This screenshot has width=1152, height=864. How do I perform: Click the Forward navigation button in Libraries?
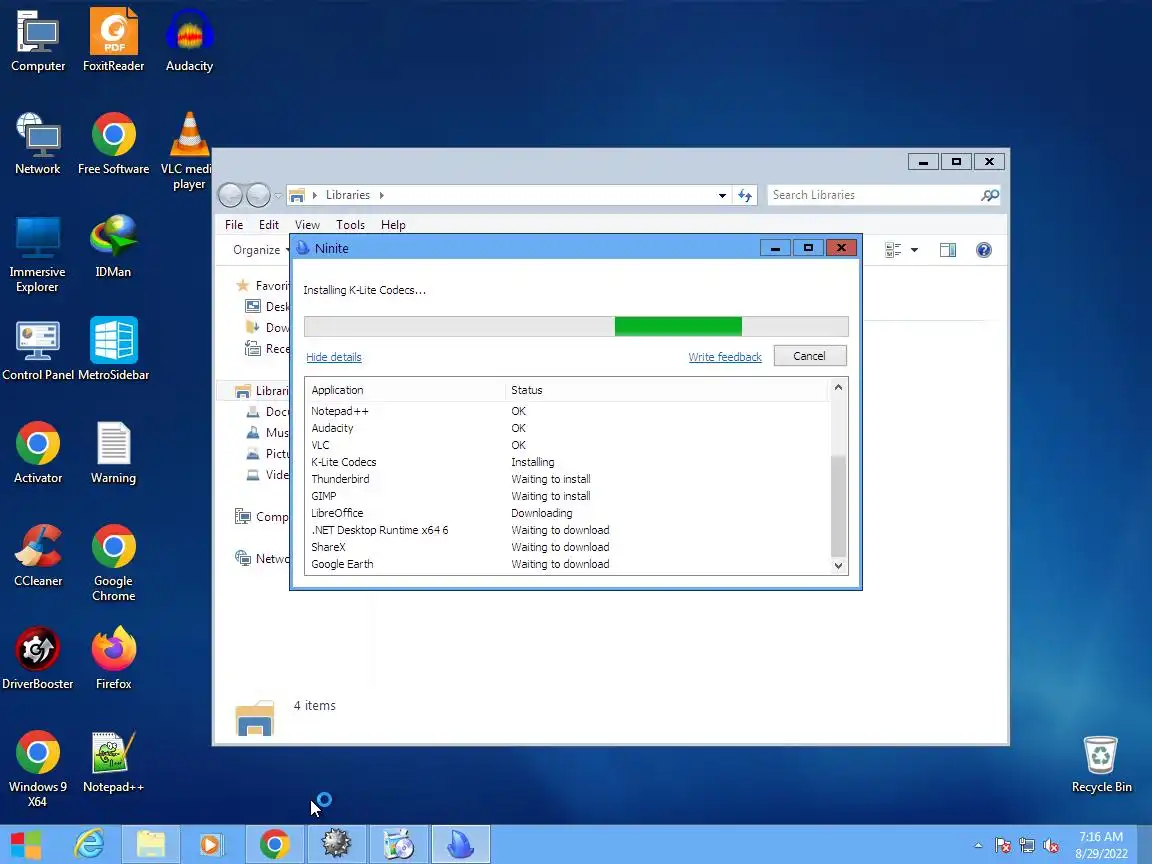point(258,195)
